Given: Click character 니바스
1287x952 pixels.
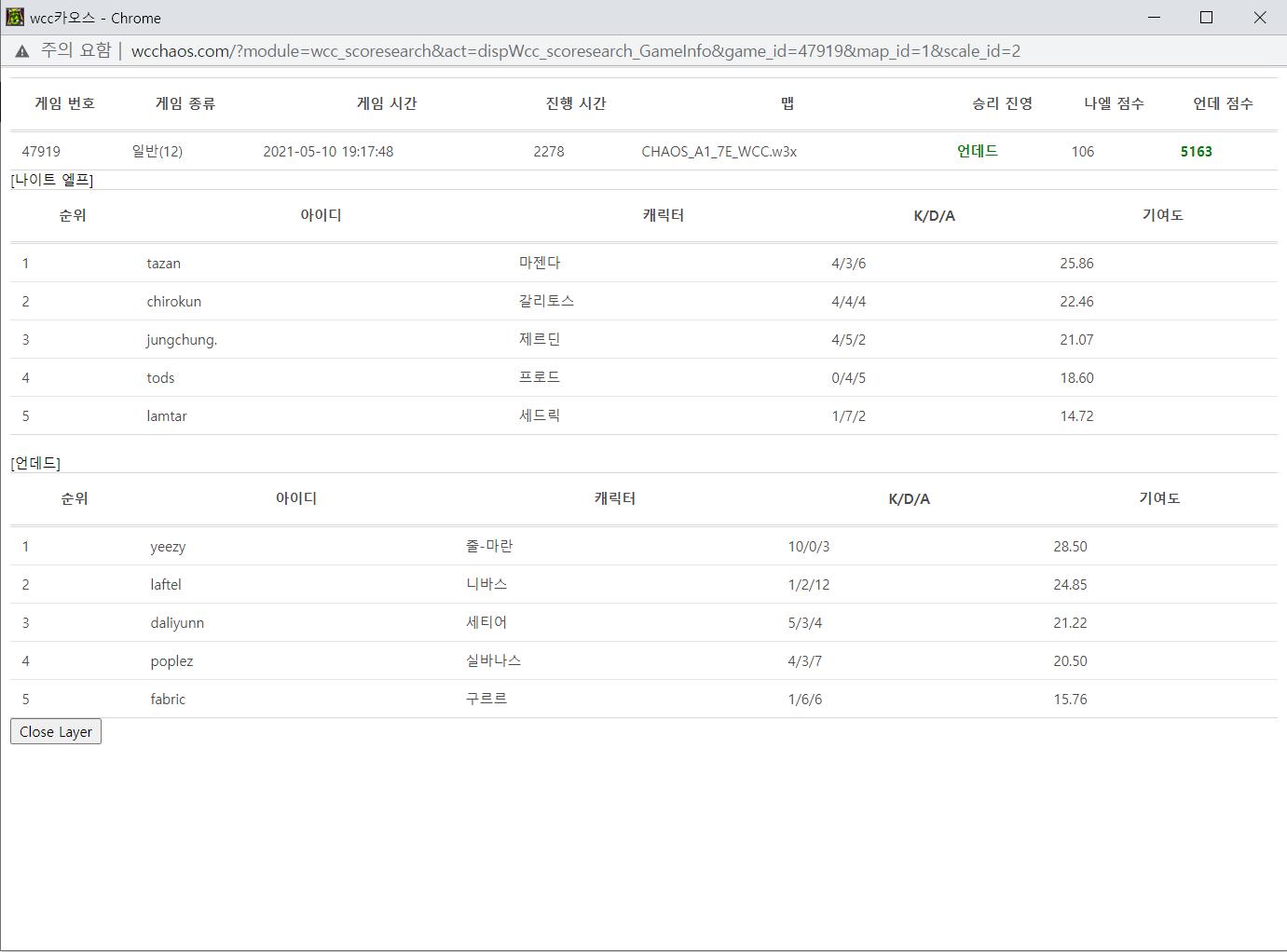Looking at the screenshot, I should (486, 584).
